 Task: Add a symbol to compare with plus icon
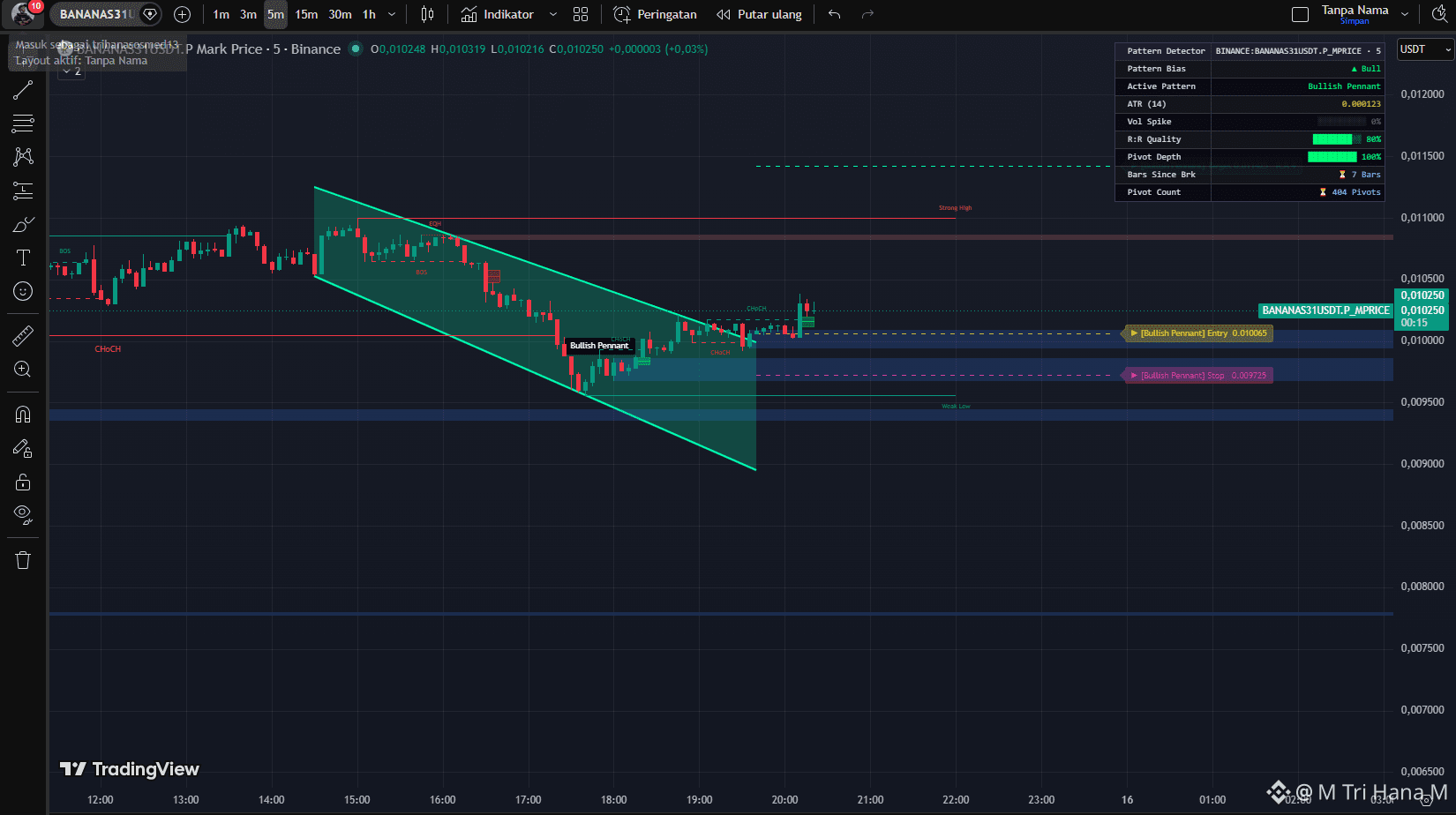[x=182, y=14]
